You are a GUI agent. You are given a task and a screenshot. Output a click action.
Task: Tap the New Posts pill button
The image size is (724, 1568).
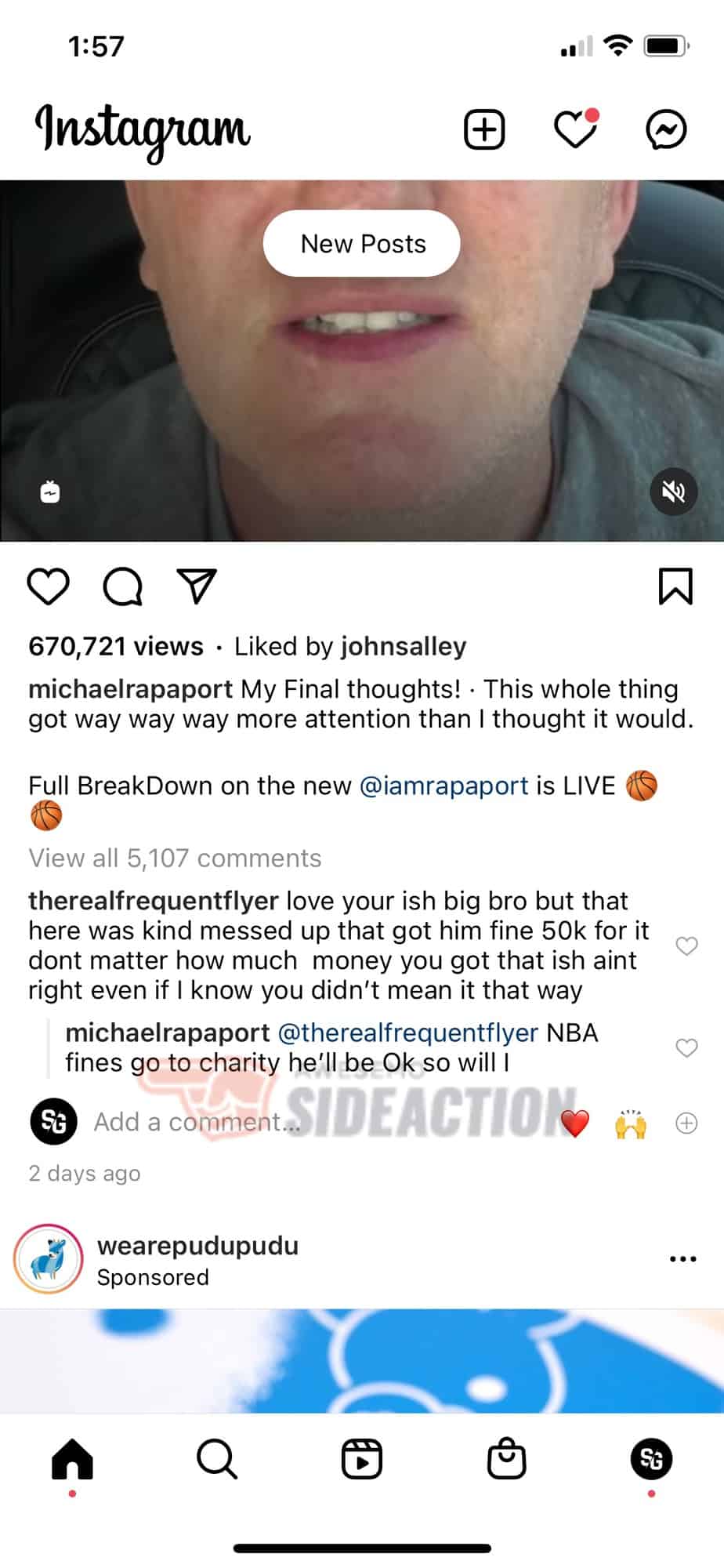pos(362,244)
